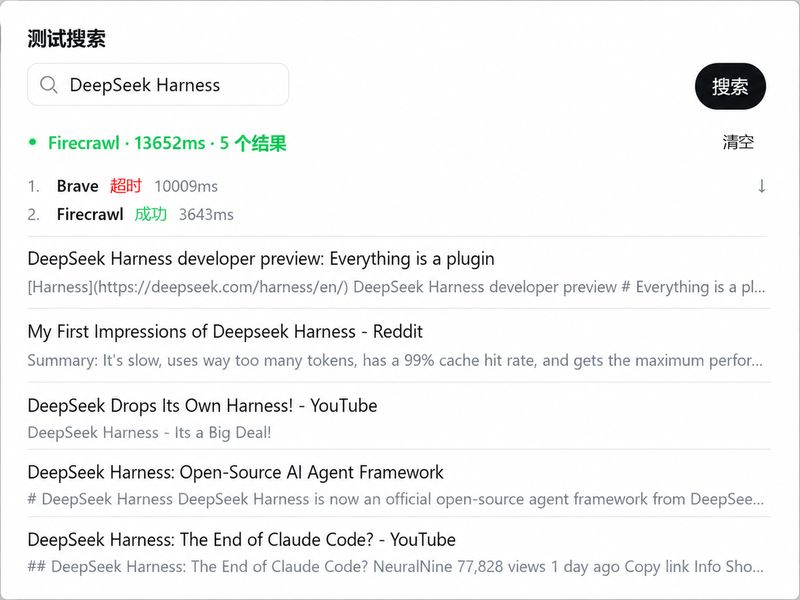Click the green 成功 status label
Screen dimensions: 800x600
click(x=151, y=214)
